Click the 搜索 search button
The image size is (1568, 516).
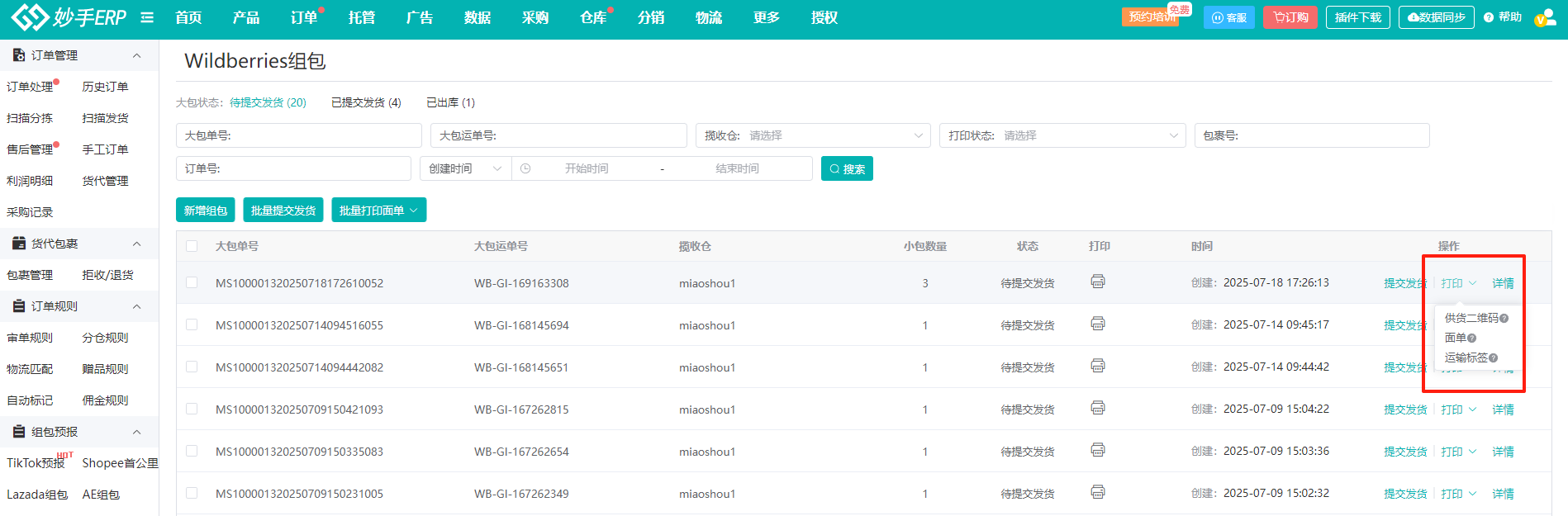coord(847,168)
